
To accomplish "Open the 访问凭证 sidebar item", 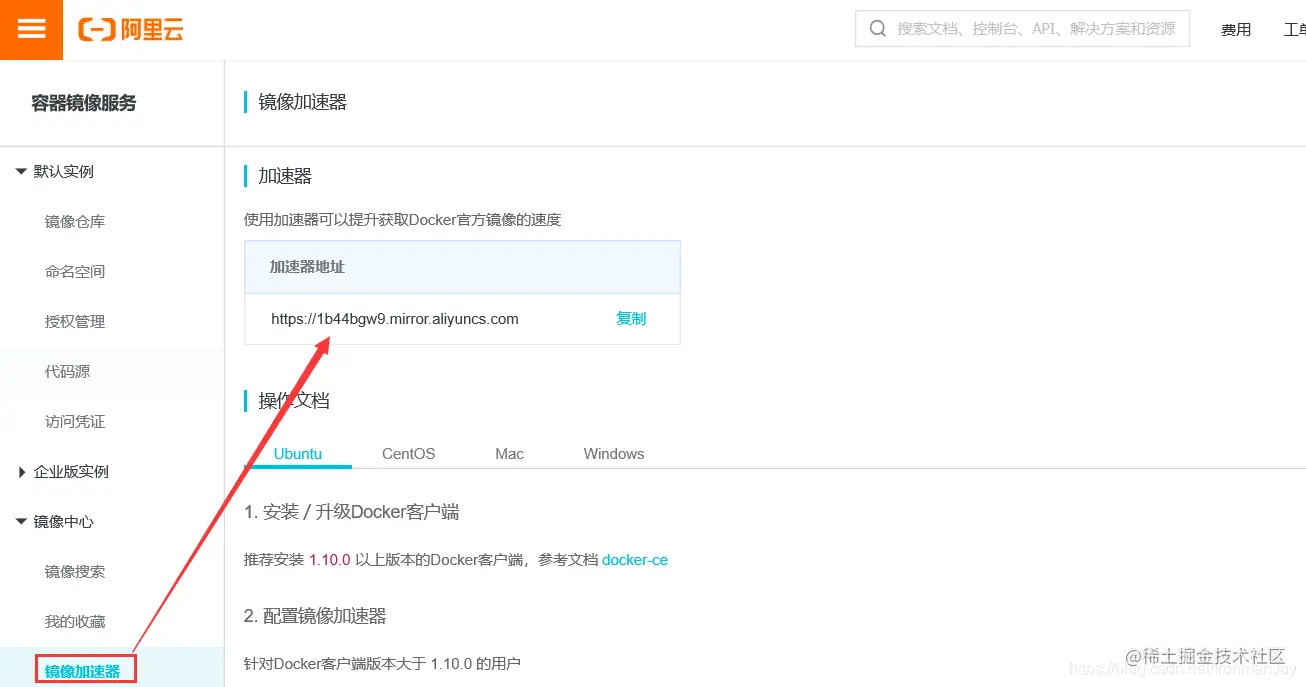I will coord(74,421).
